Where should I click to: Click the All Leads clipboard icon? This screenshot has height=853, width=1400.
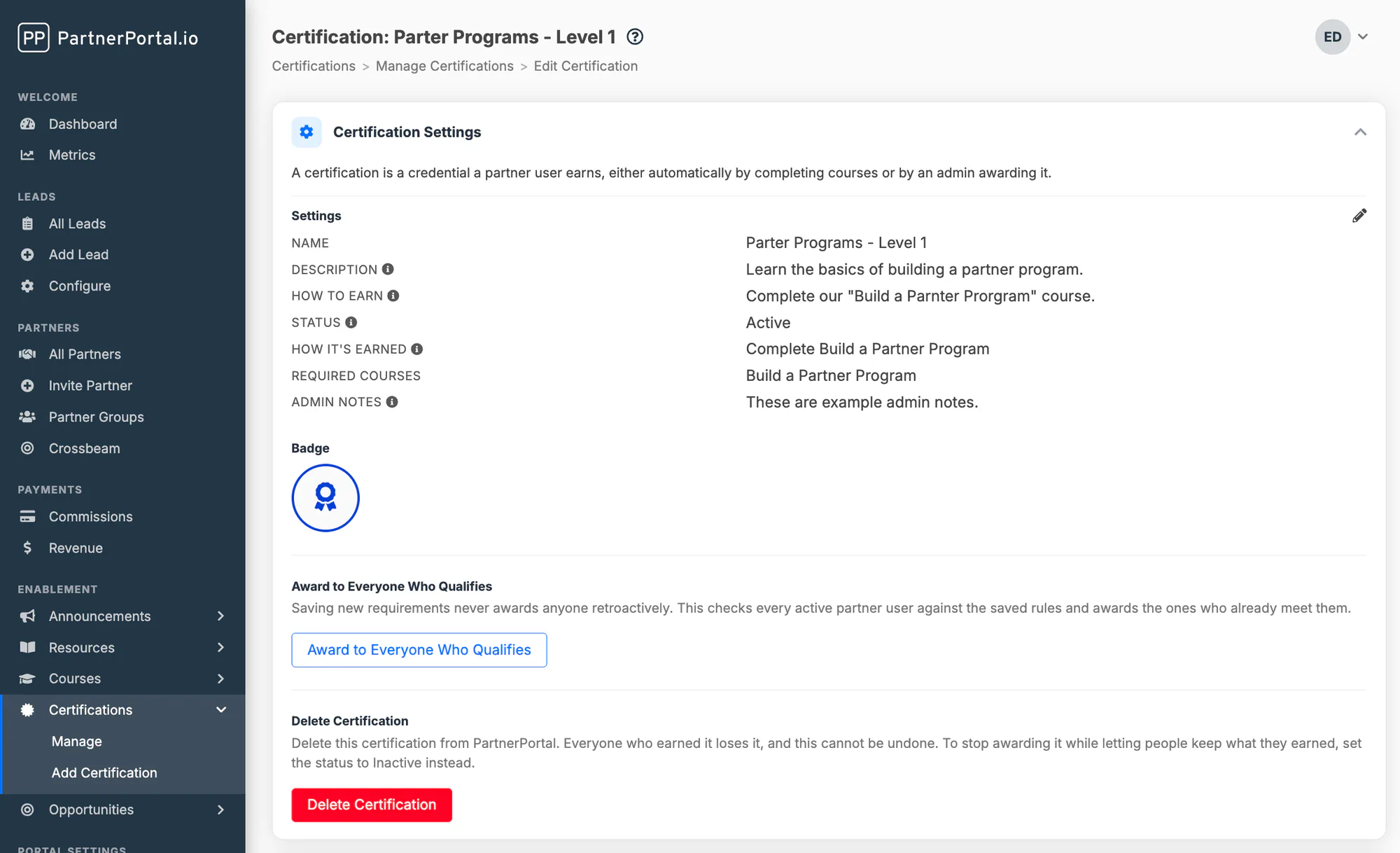(27, 223)
